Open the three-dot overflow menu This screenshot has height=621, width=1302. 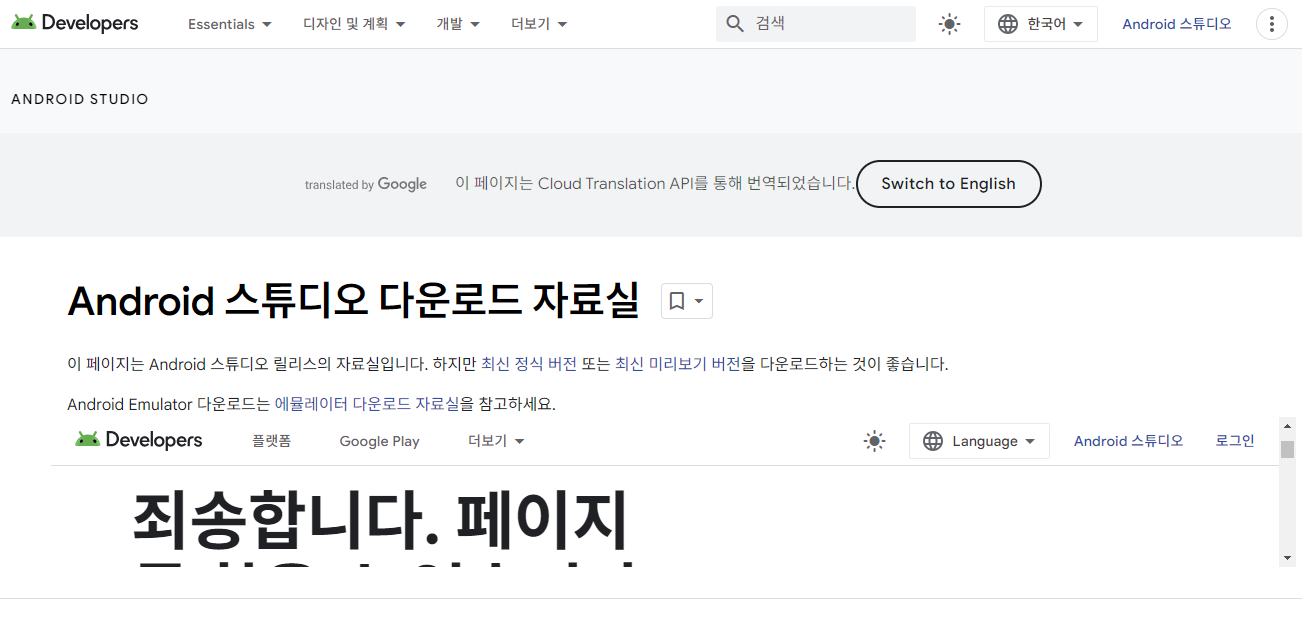click(1271, 24)
